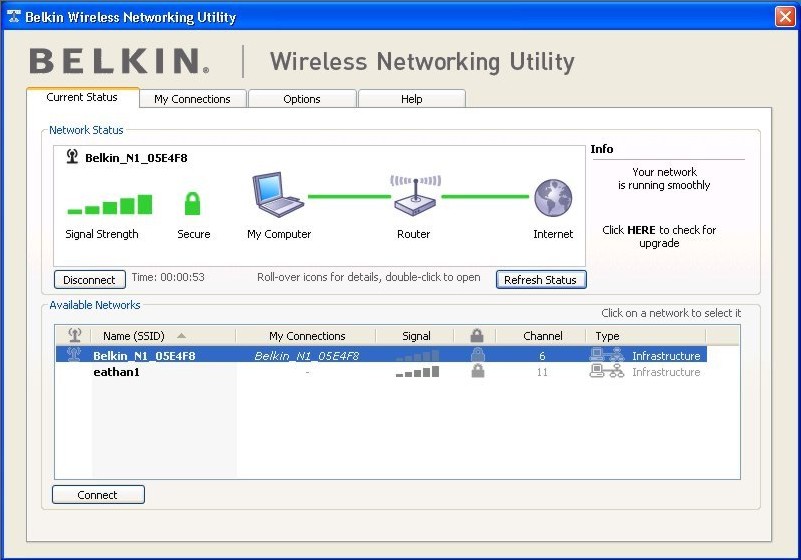
Task: Click the Time: 00:00:53 readout
Action: [168, 277]
